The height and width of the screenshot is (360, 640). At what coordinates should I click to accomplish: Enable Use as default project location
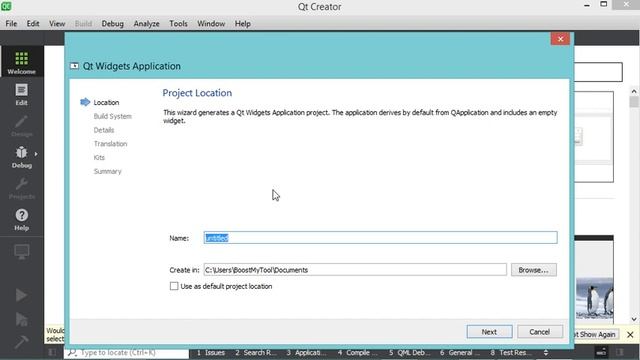coord(174,286)
